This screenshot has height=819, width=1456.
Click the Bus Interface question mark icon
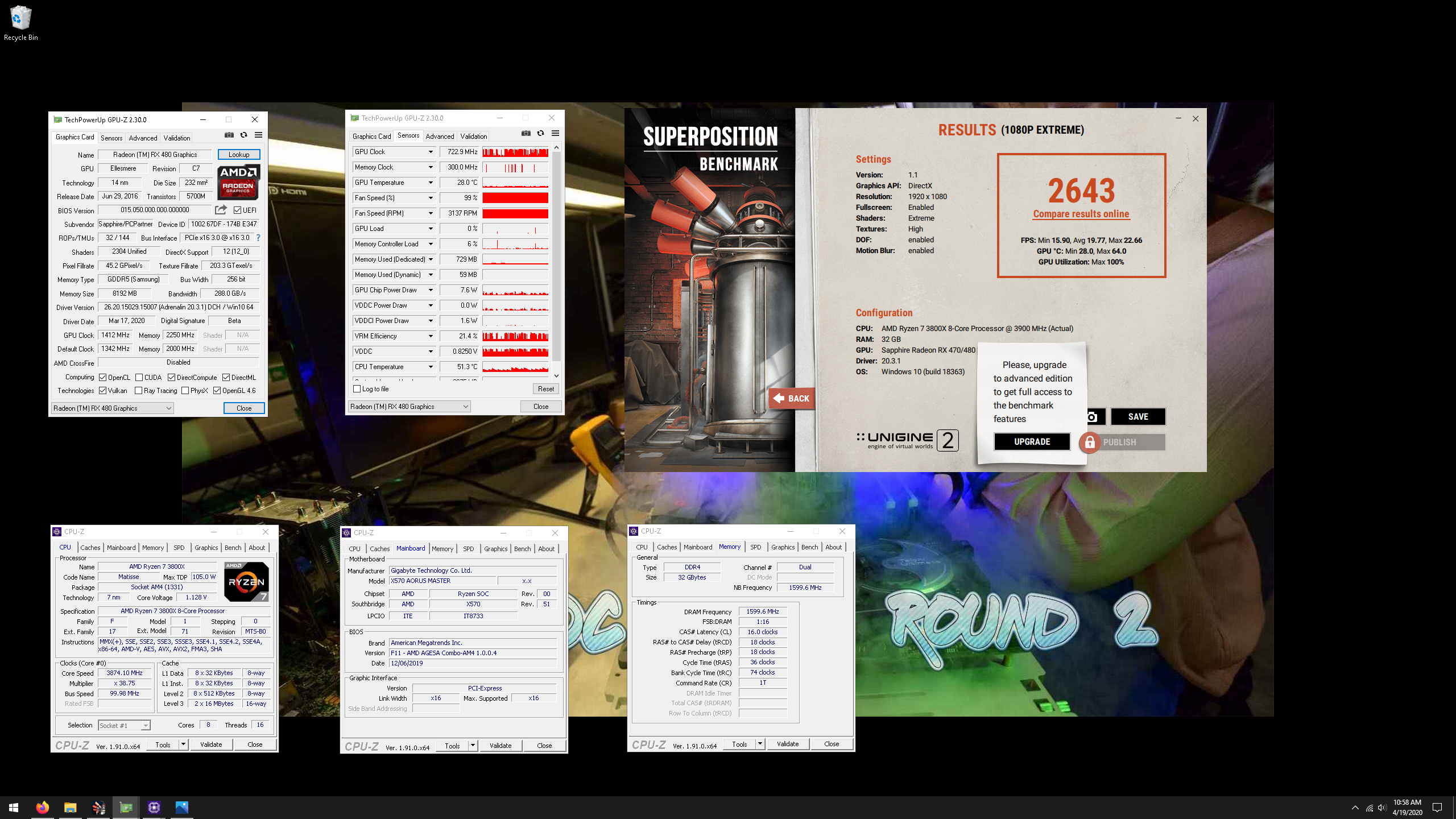[258, 238]
